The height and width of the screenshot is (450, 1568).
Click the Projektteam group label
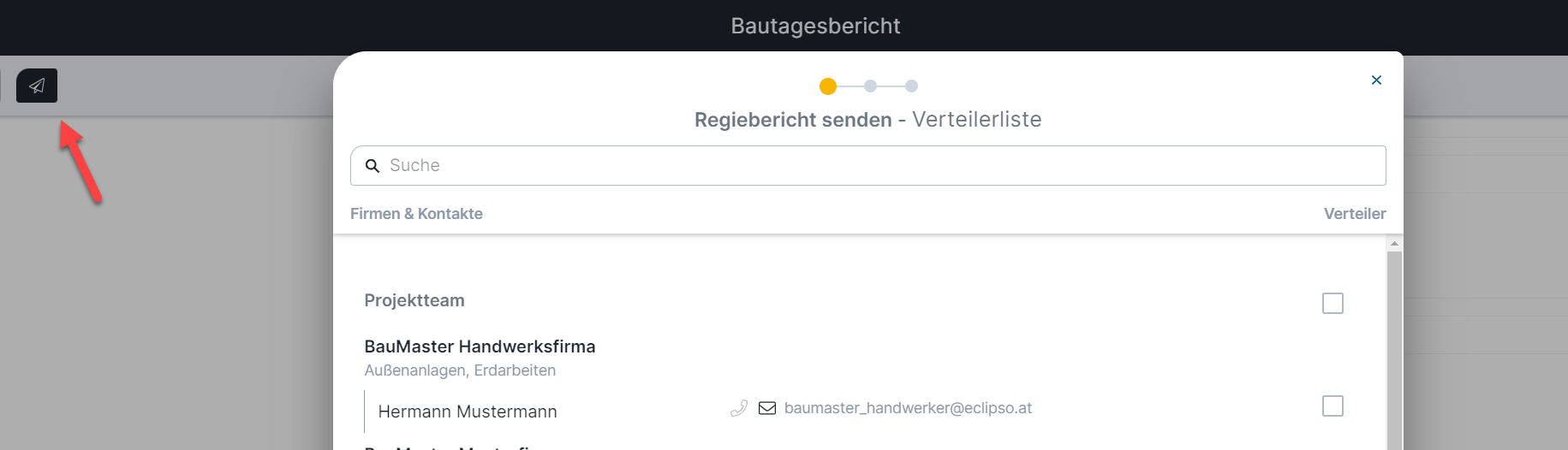pos(414,300)
